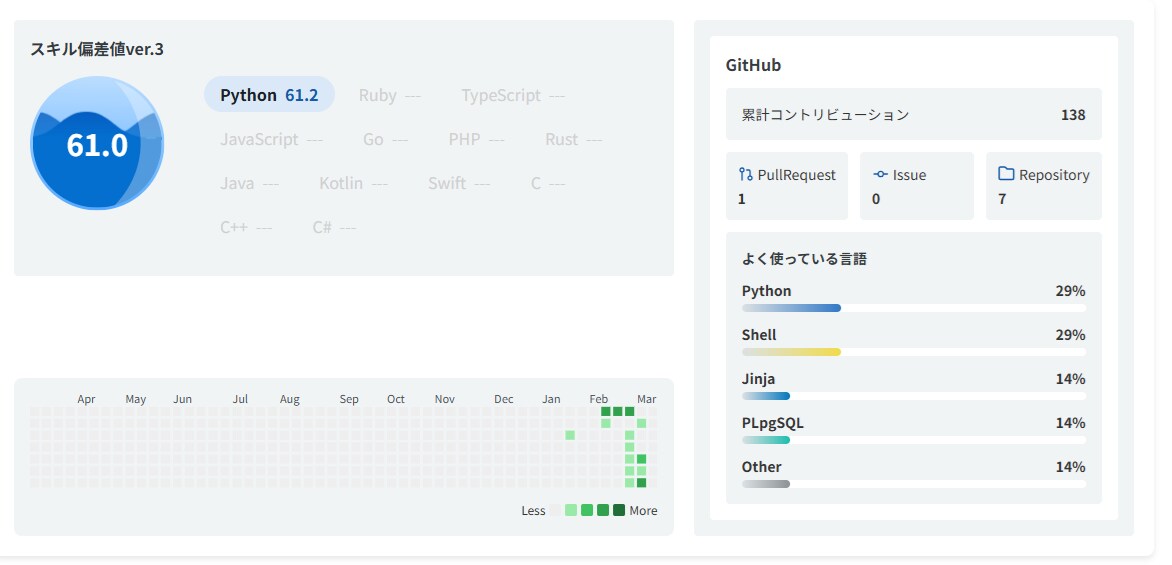Screen dimensions: 1172x565
Task: Click the Other language name label
Action: point(761,467)
